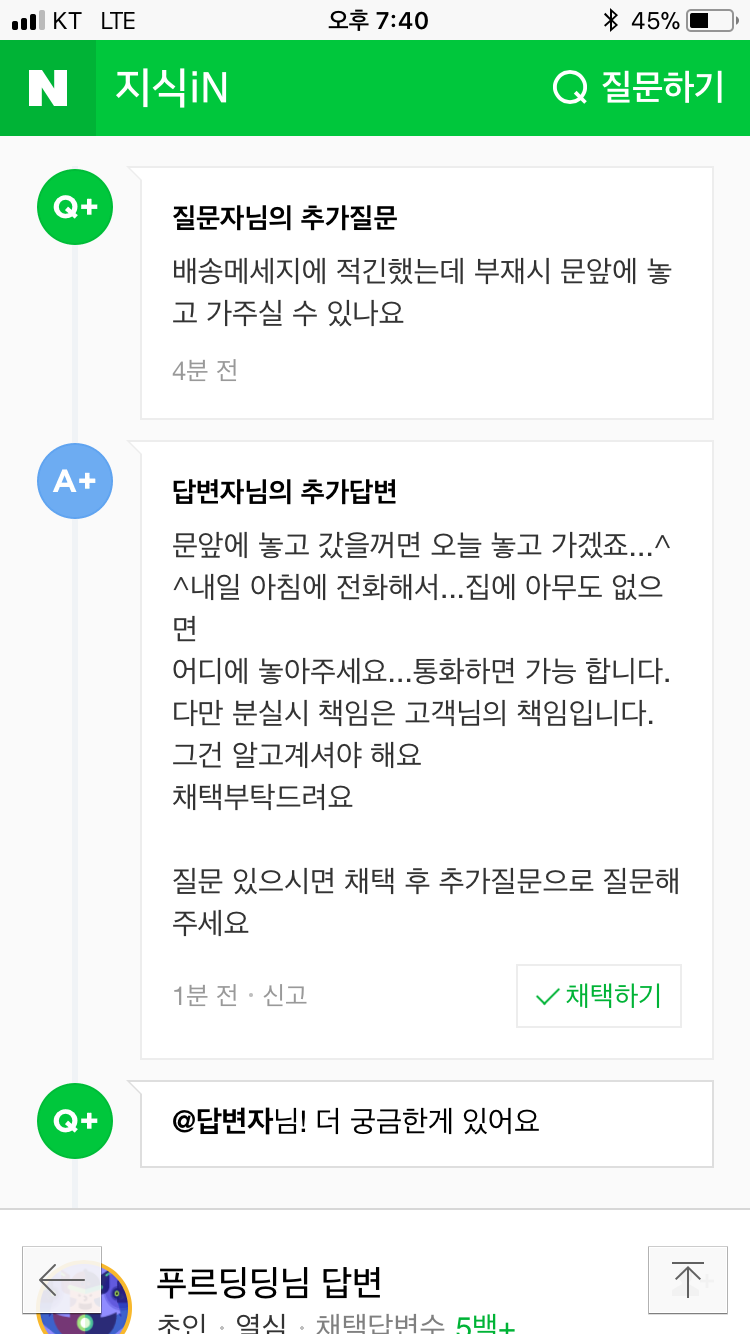Tap the follow-up question input field
Viewport: 750px width, 1334px height.
pyautogui.click(x=426, y=1123)
